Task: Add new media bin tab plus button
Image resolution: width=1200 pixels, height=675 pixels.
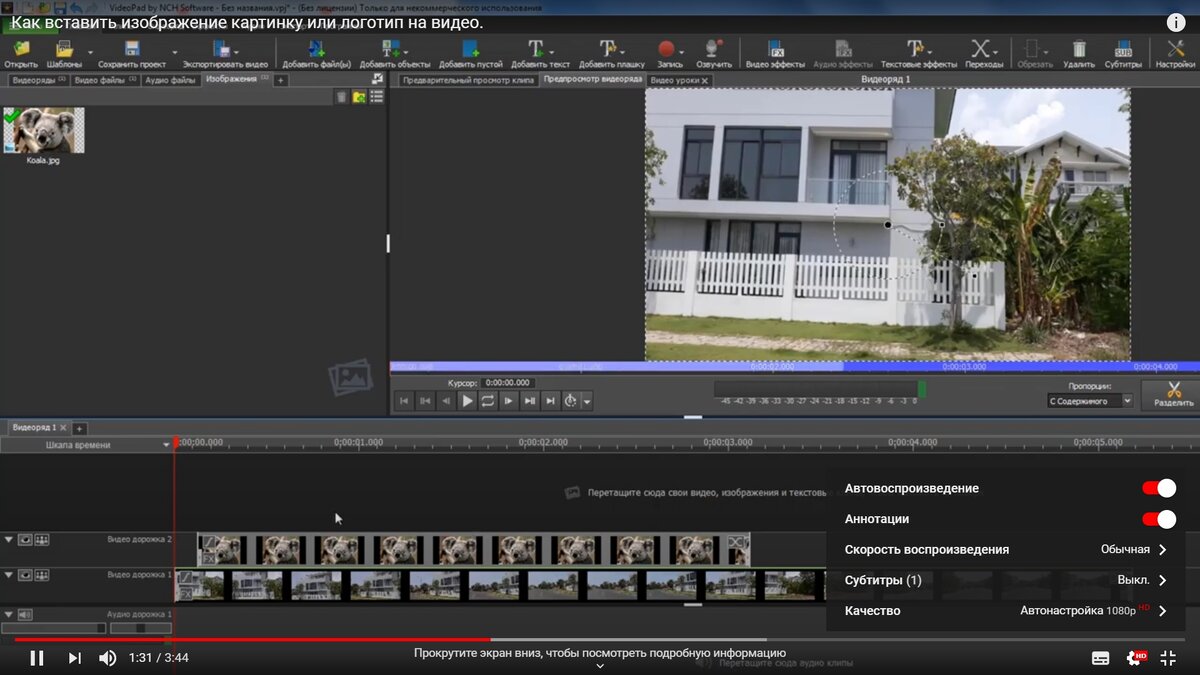Action: click(280, 79)
